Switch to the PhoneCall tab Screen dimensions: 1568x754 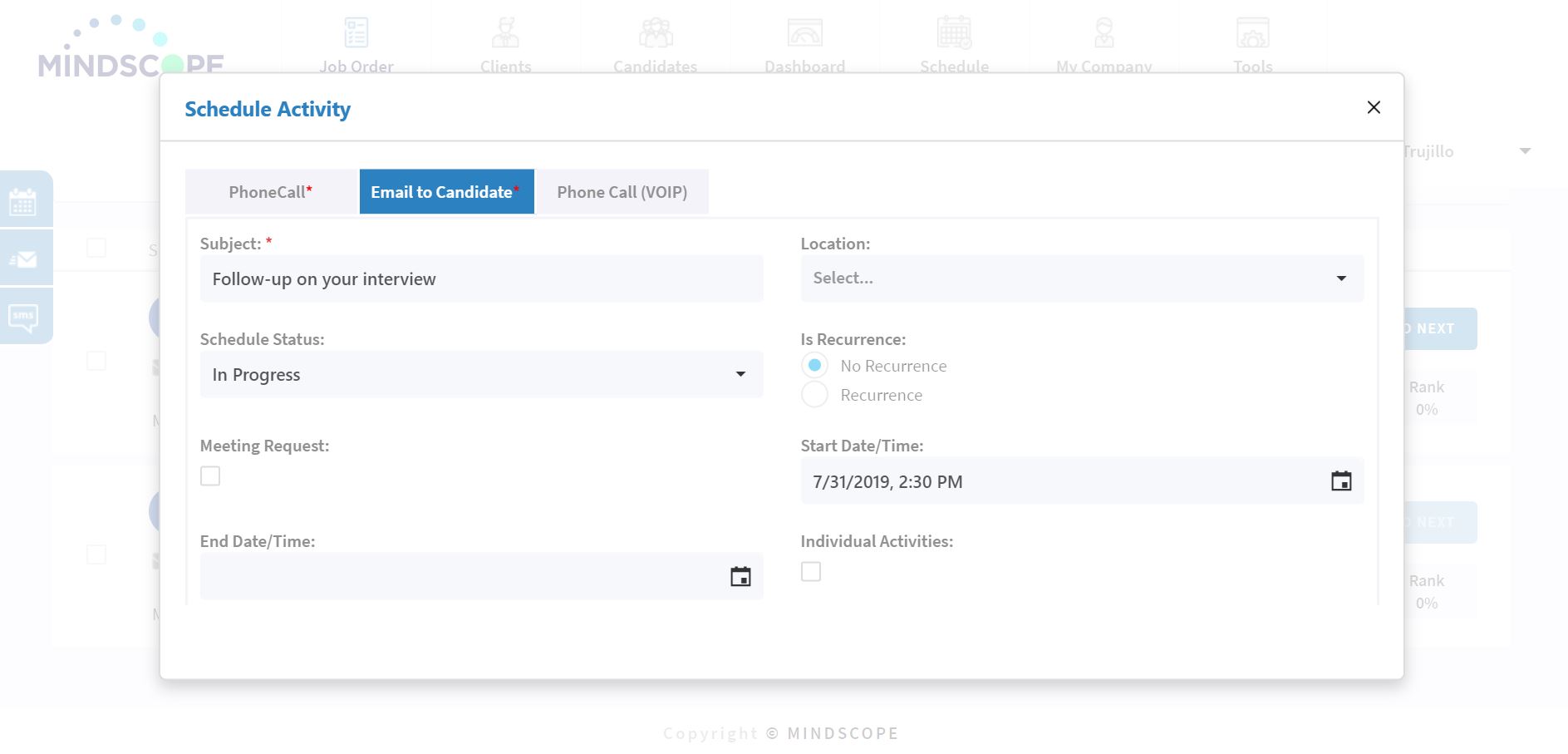point(271,192)
